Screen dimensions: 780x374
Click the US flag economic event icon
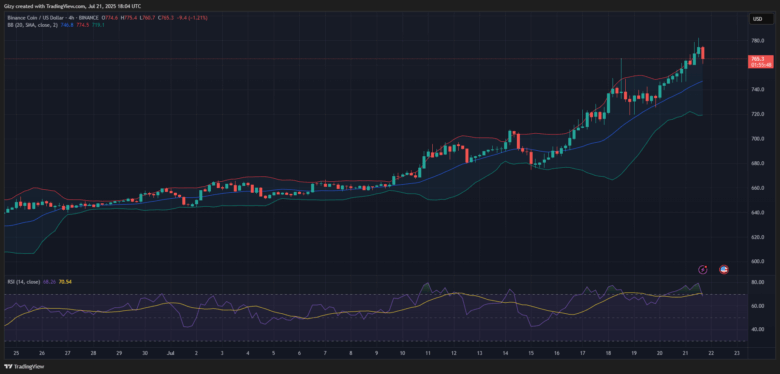pyautogui.click(x=724, y=270)
